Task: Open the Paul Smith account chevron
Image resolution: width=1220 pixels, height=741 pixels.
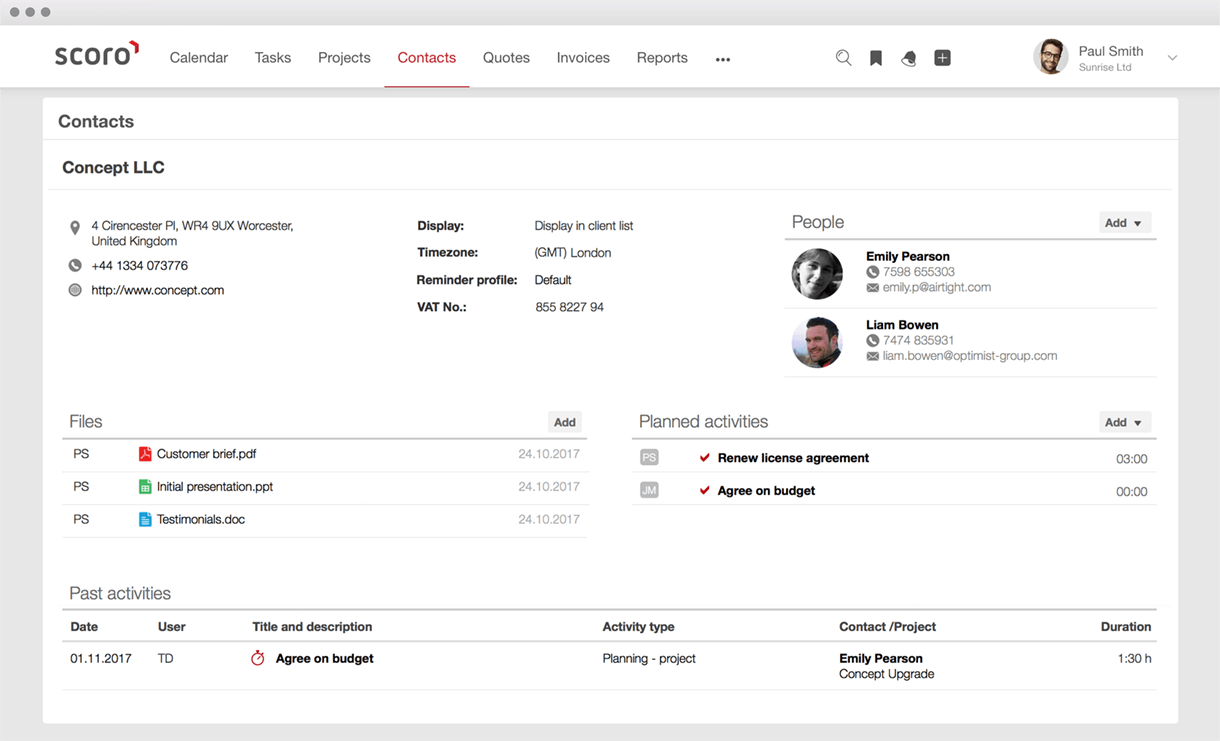Action: pos(1172,58)
